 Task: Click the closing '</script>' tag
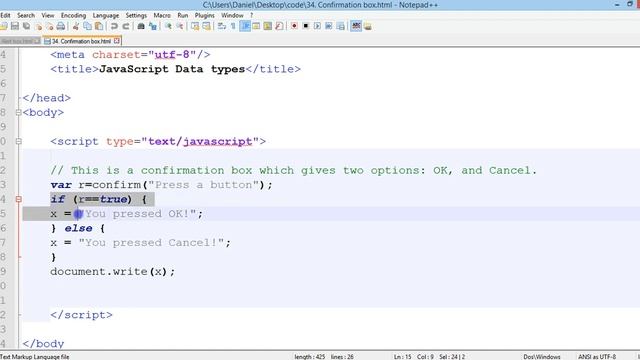(81, 315)
